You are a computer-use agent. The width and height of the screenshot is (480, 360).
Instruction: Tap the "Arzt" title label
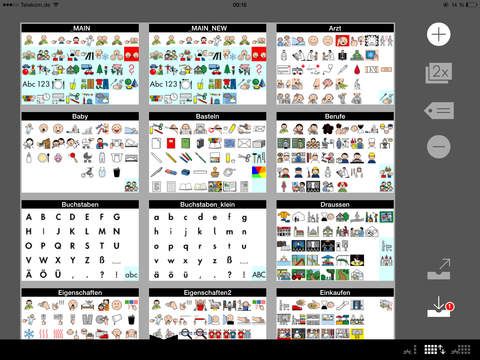(x=335, y=28)
